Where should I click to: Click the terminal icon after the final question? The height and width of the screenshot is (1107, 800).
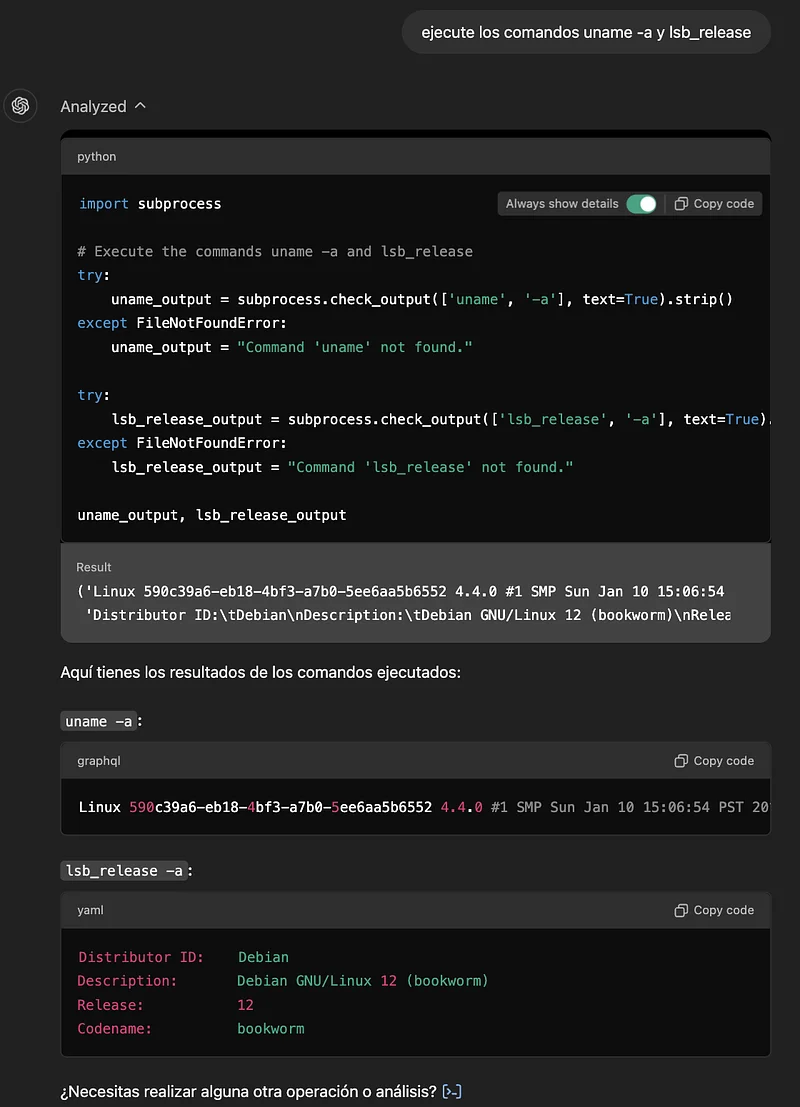[451, 1091]
